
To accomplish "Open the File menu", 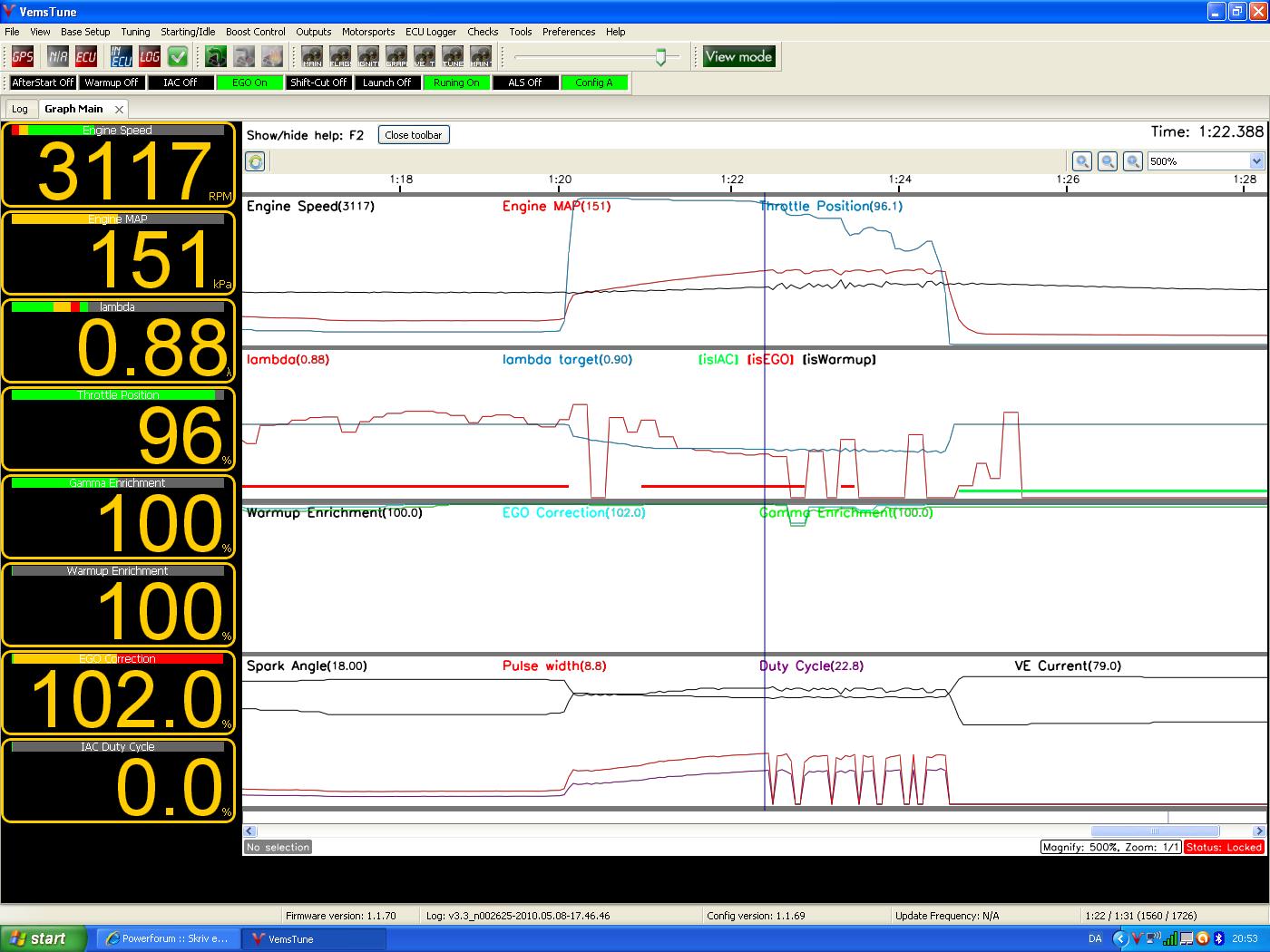I will click(x=12, y=32).
